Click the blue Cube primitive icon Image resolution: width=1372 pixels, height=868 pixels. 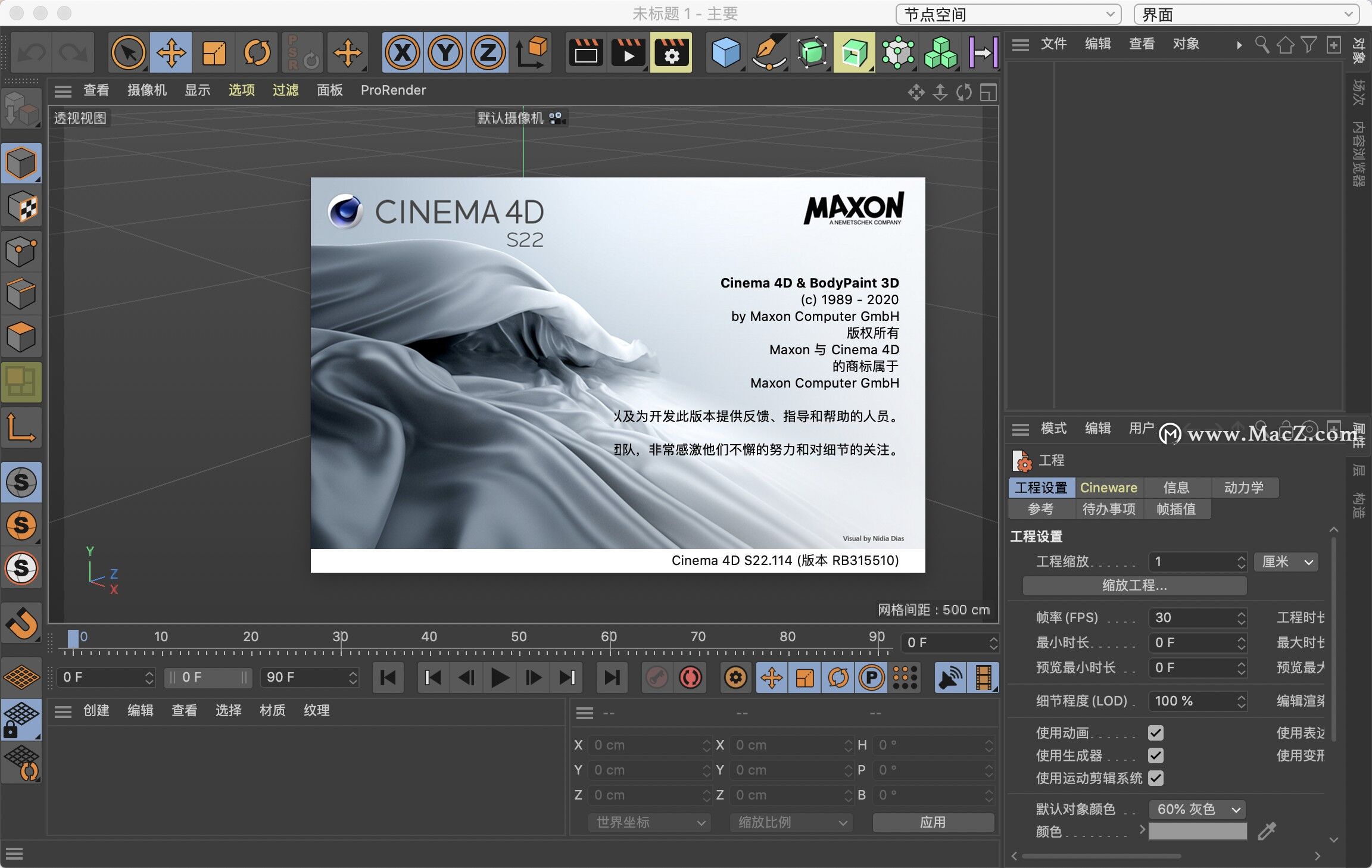[725, 53]
